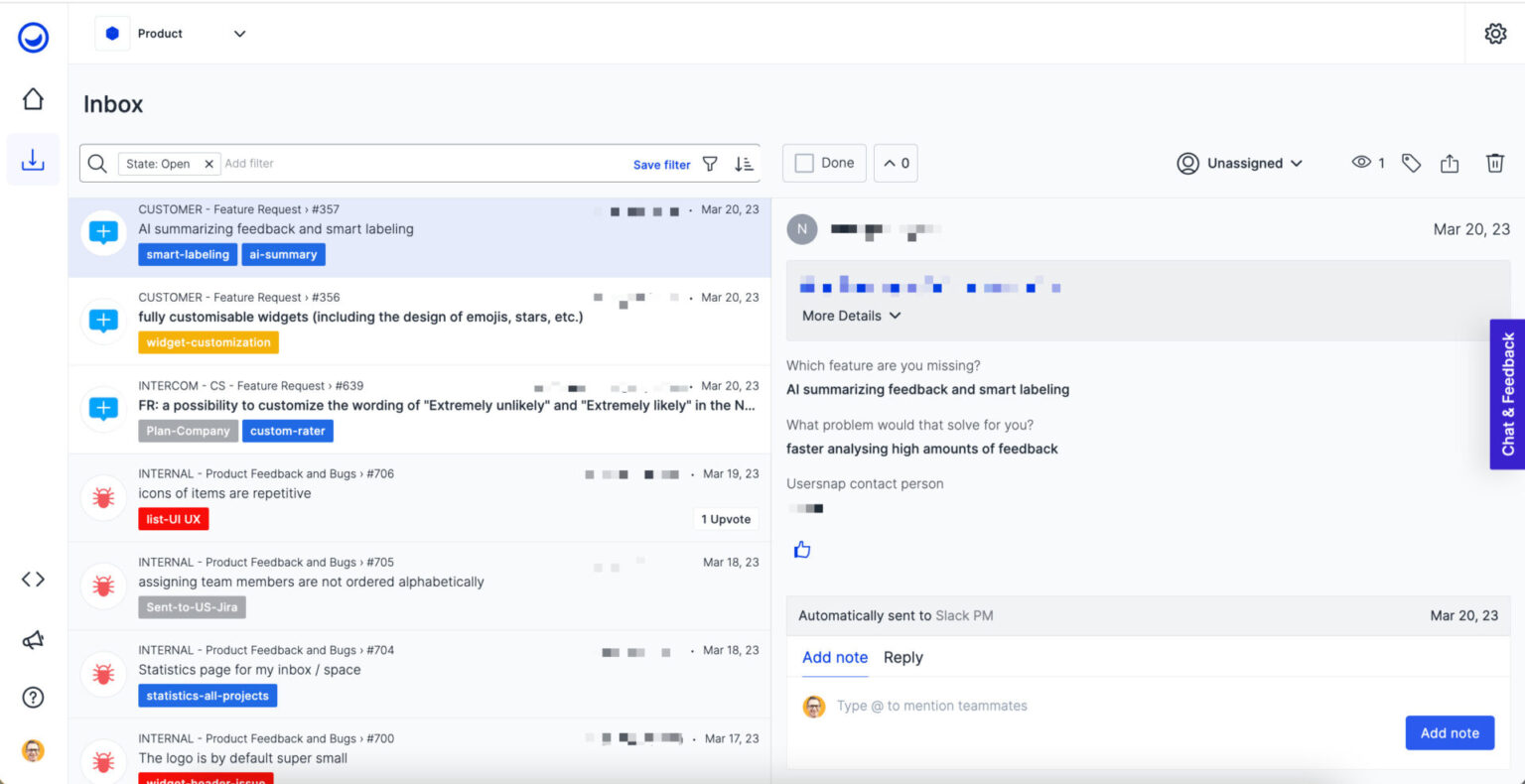Click the share export icon
The width and height of the screenshot is (1525, 784).
[x=1450, y=164]
